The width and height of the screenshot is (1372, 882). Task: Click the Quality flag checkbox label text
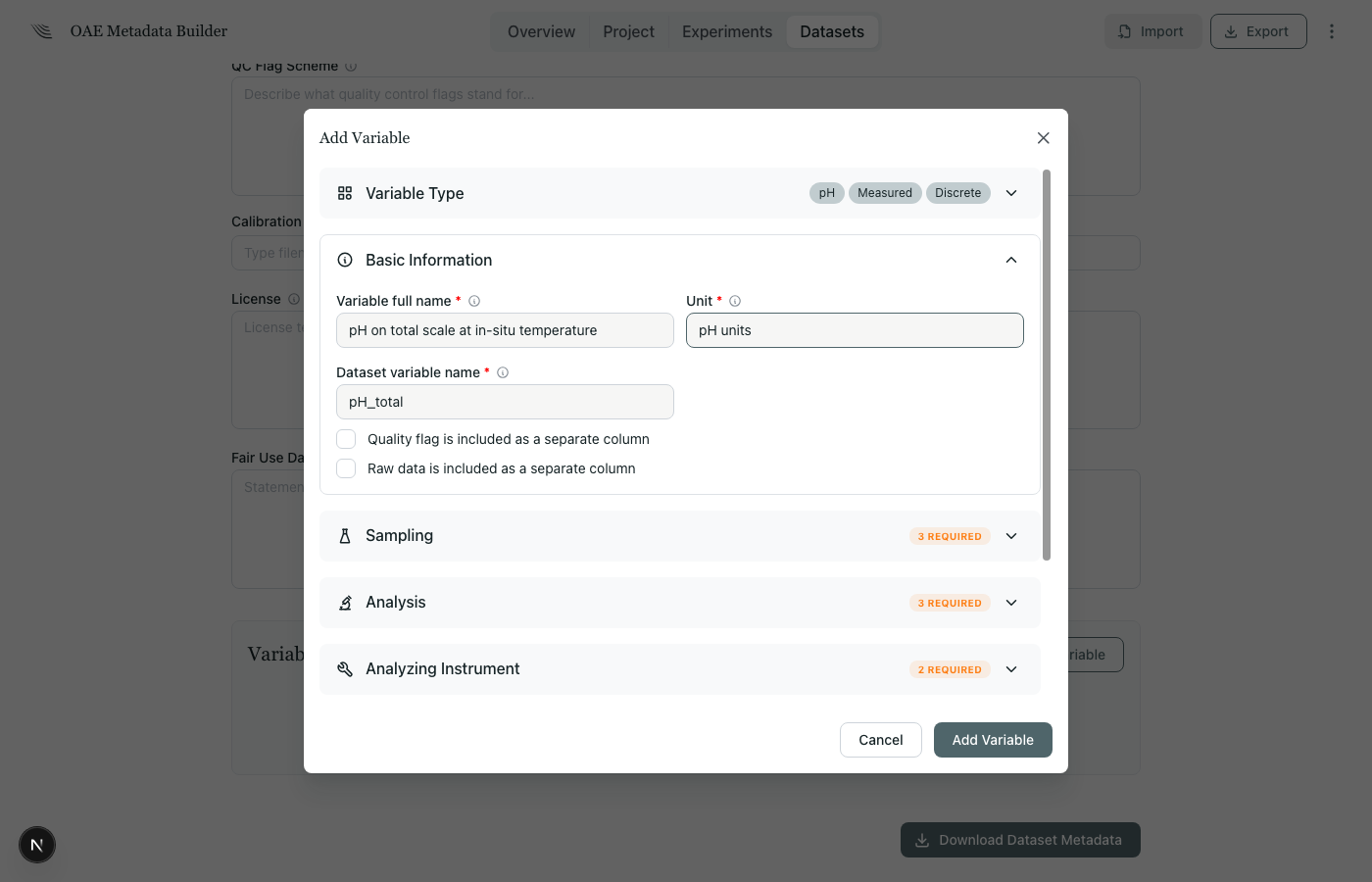coord(509,439)
